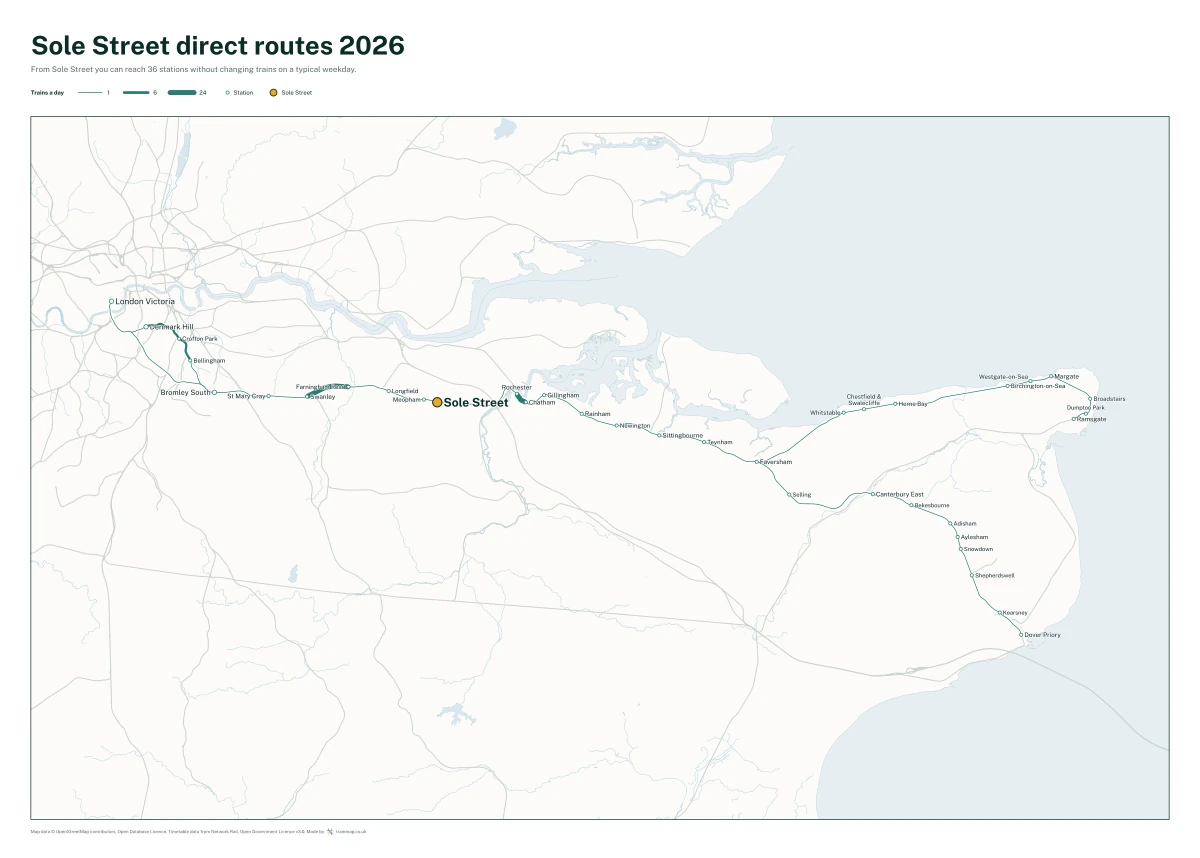Click the thin 1-train line legend sample
Image resolution: width=1200 pixels, height=858 pixels.
tap(91, 92)
